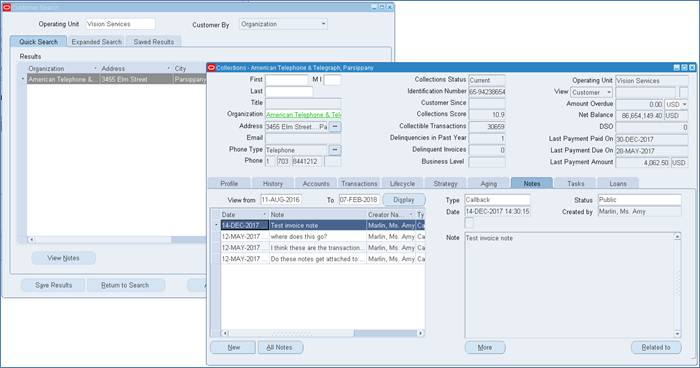Click scroll-down arrow in Note text area
This screenshot has height=368, width=700.
[677, 334]
